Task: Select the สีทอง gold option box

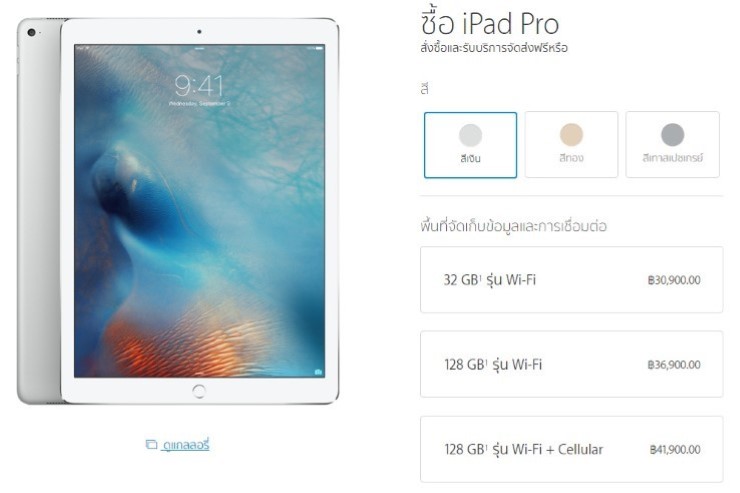Action: tap(571, 144)
